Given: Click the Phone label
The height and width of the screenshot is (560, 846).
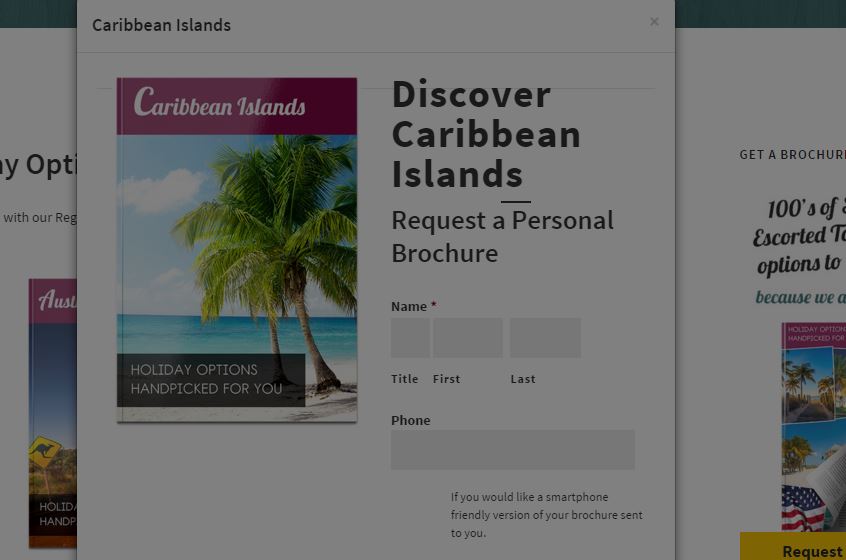Looking at the screenshot, I should point(411,420).
